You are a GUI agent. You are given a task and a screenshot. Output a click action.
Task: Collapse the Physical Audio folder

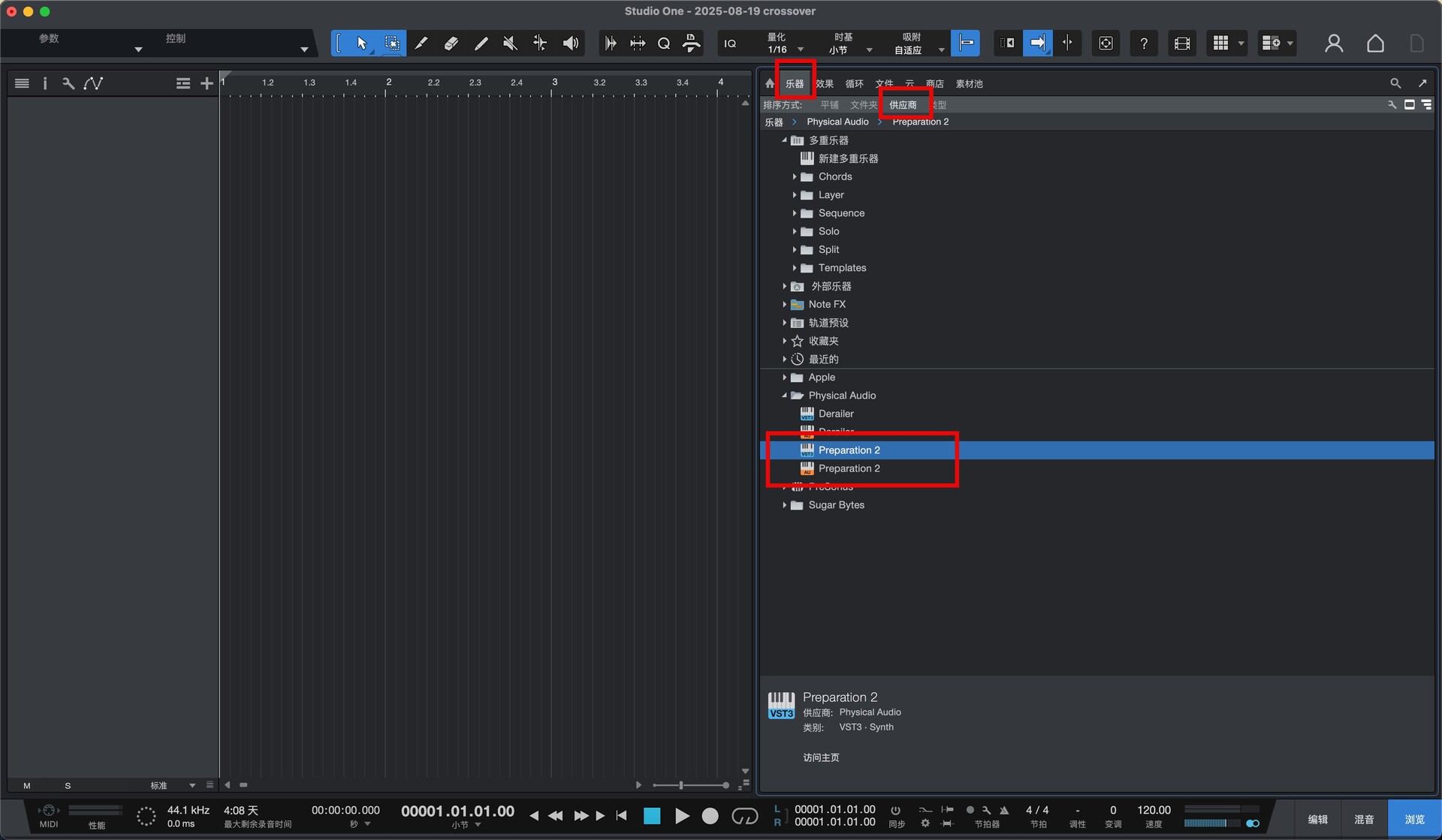coord(785,396)
